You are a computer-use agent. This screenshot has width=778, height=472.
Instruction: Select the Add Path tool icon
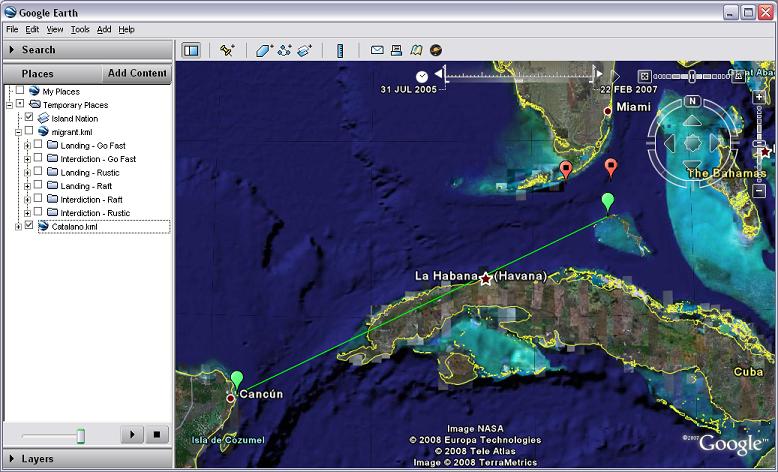click(285, 50)
